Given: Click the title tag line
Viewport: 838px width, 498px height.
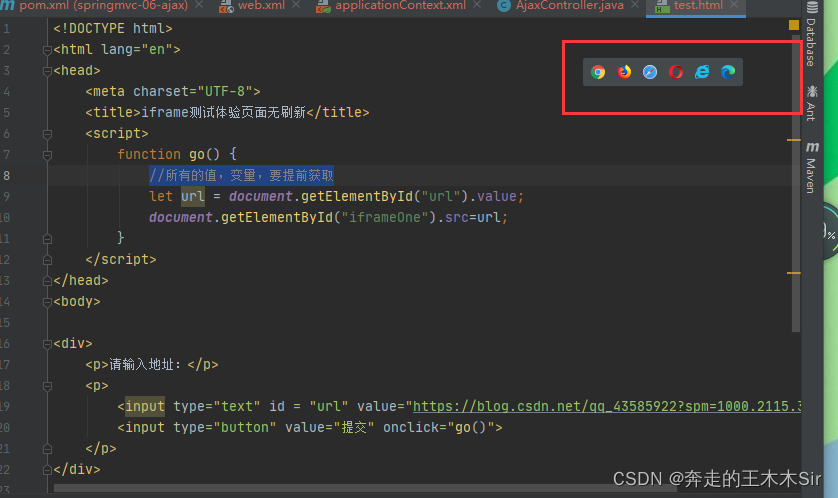Looking at the screenshot, I should coord(227,112).
